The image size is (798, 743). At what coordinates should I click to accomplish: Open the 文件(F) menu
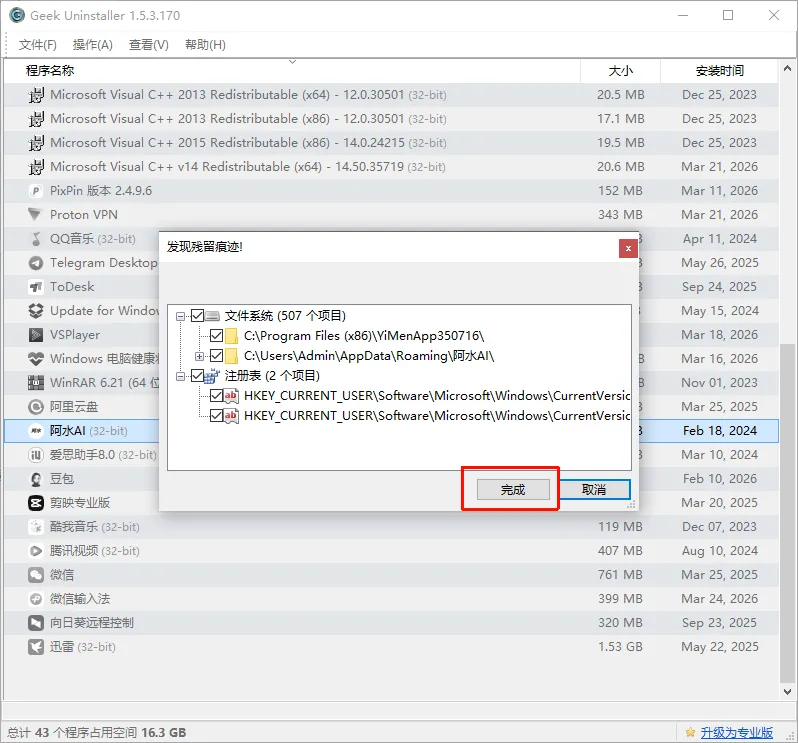click(x=38, y=45)
